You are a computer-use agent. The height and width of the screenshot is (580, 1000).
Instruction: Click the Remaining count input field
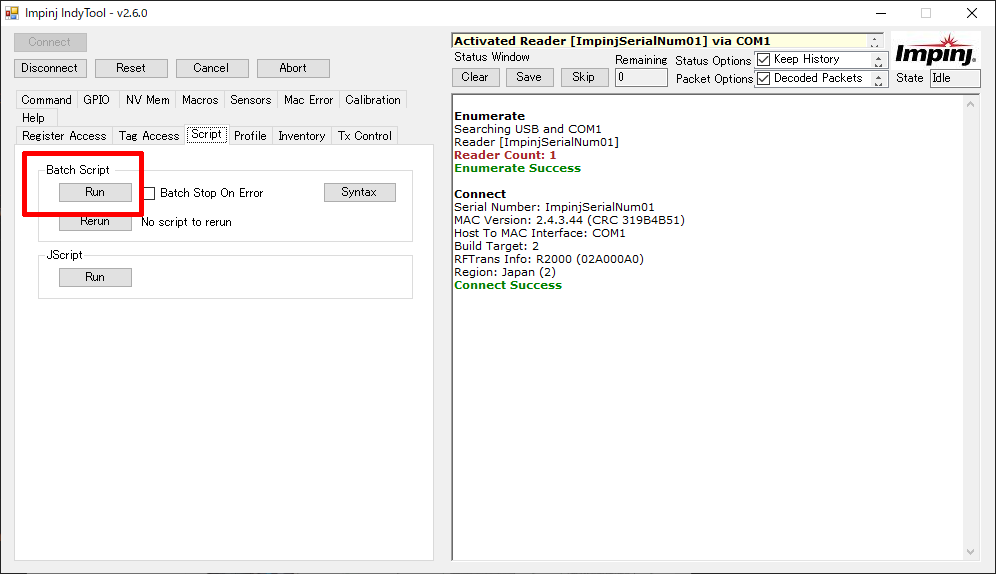coord(644,78)
